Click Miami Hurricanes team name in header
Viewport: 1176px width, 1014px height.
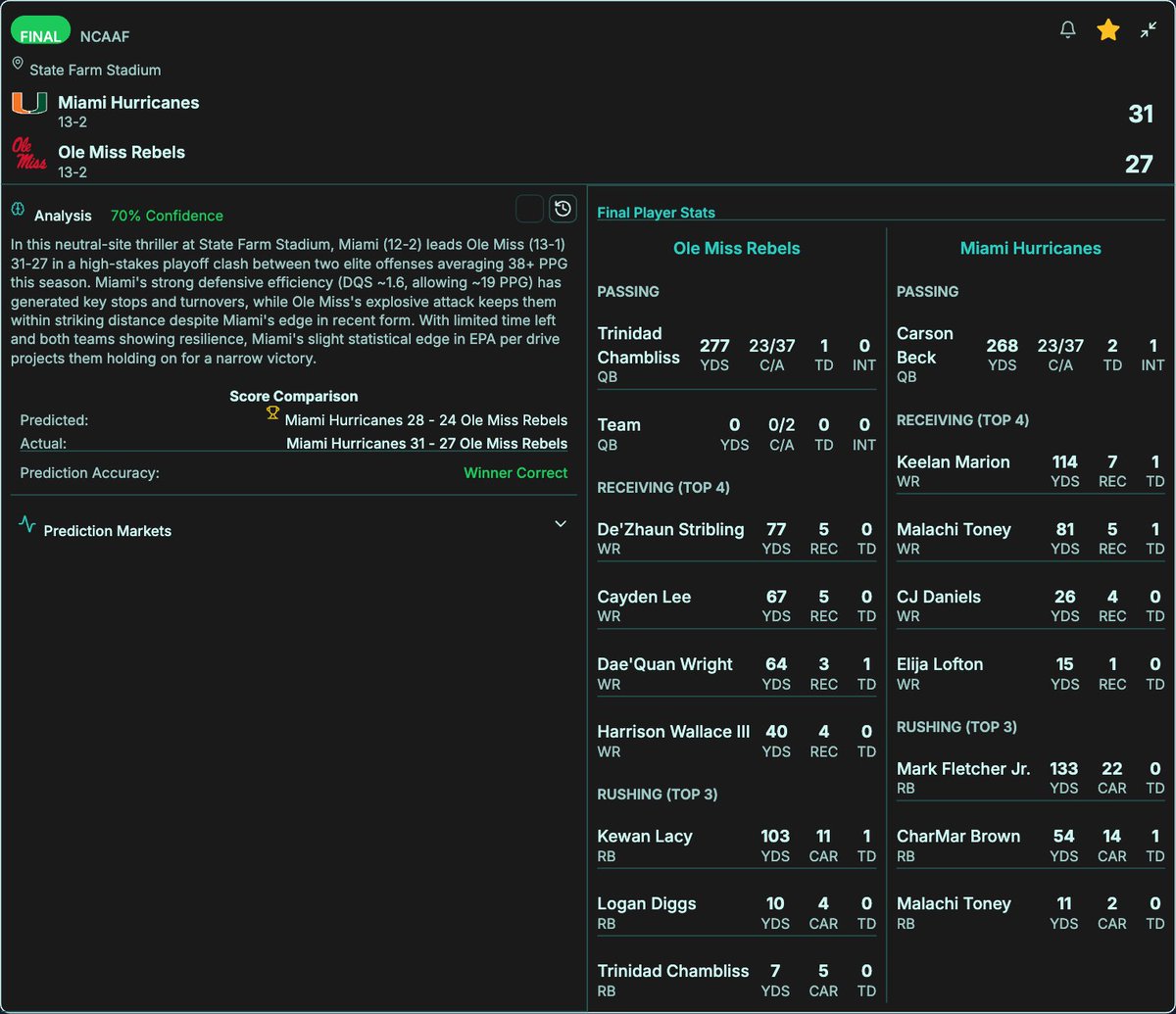128,103
